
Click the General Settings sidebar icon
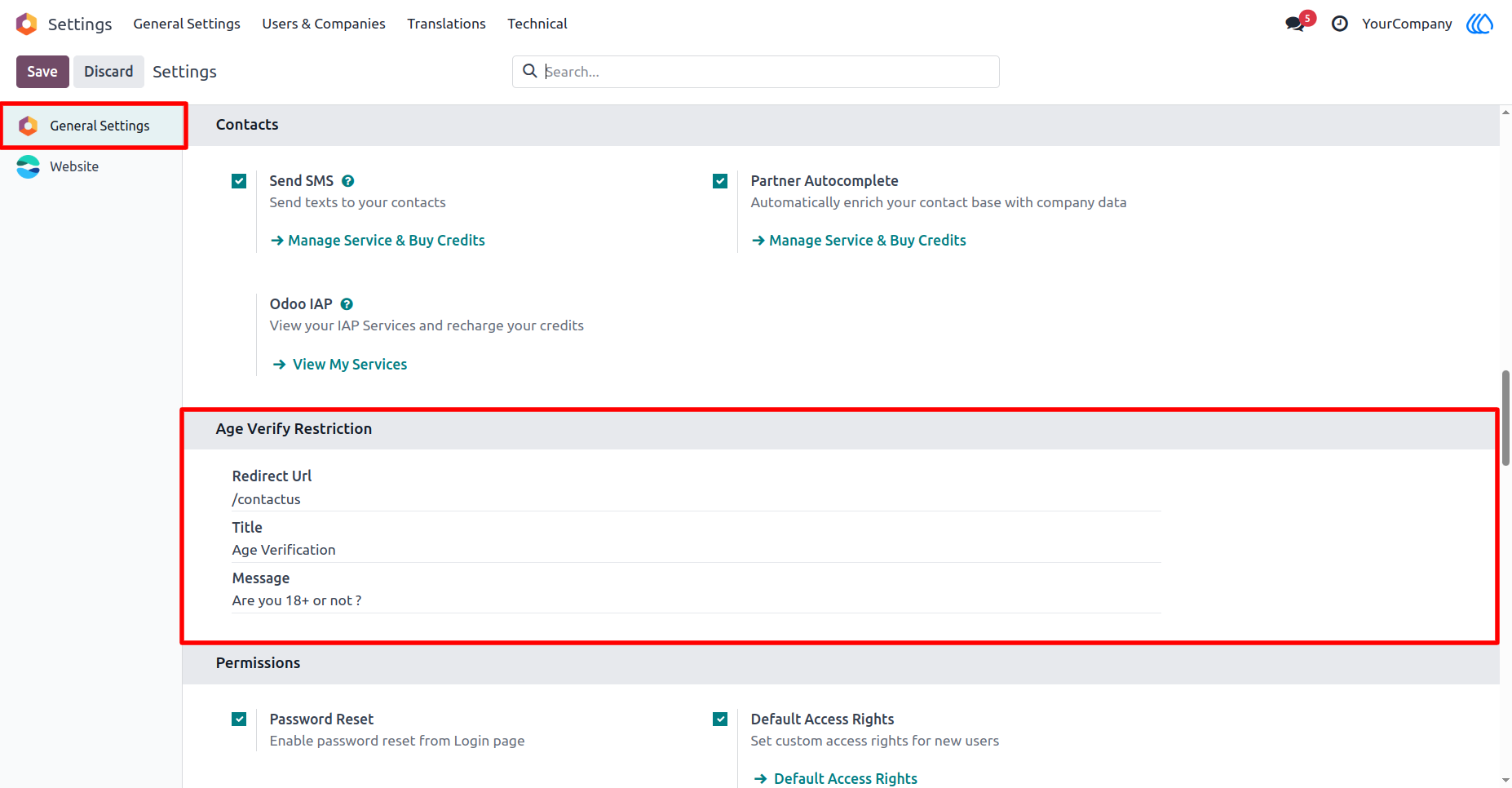(x=29, y=126)
